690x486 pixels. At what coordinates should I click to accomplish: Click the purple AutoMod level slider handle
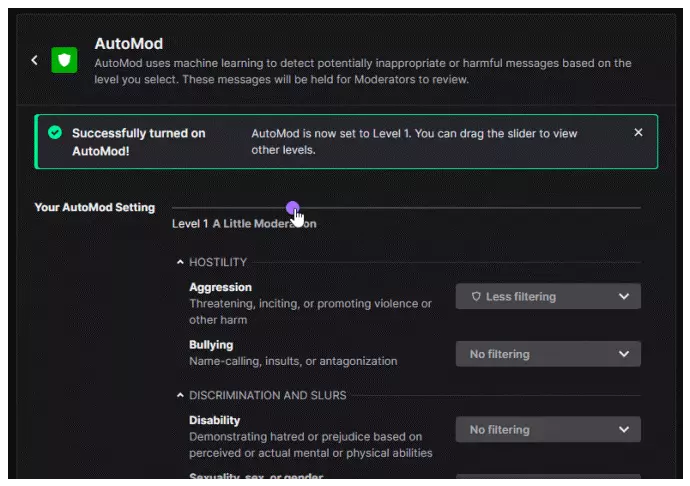point(292,207)
